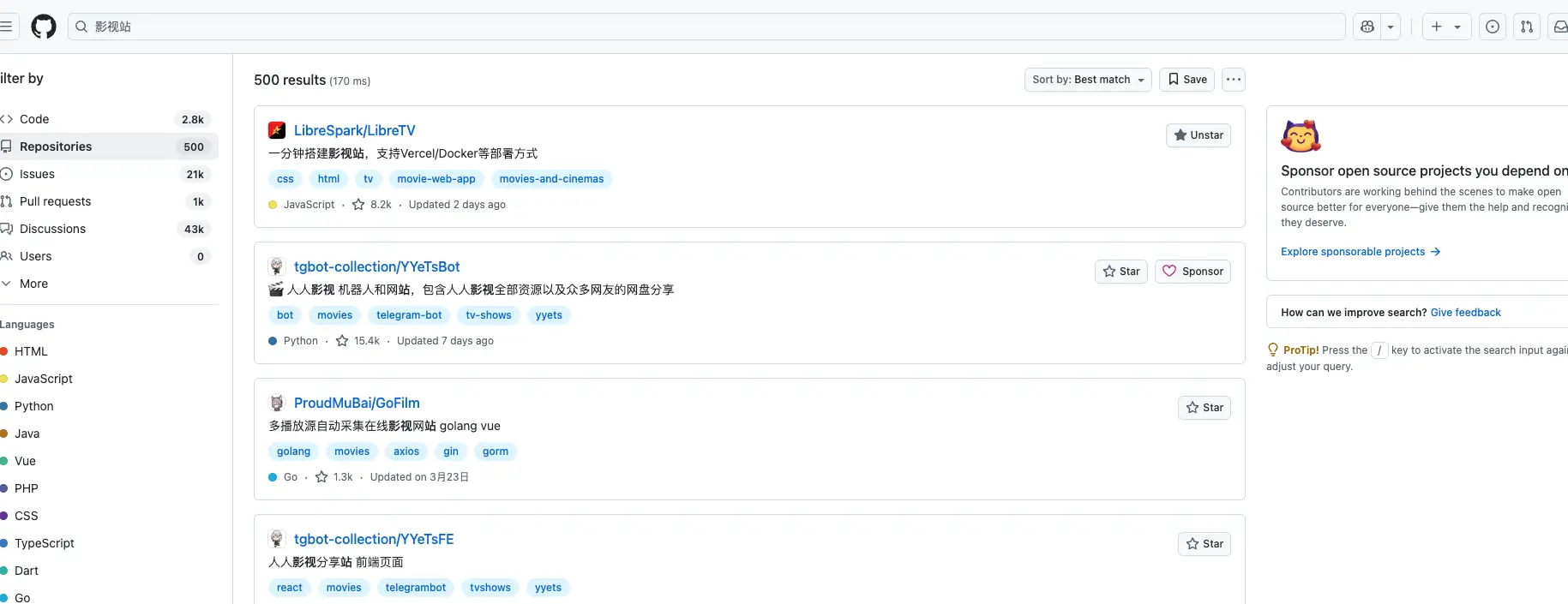Filter results by Code

click(x=109, y=119)
